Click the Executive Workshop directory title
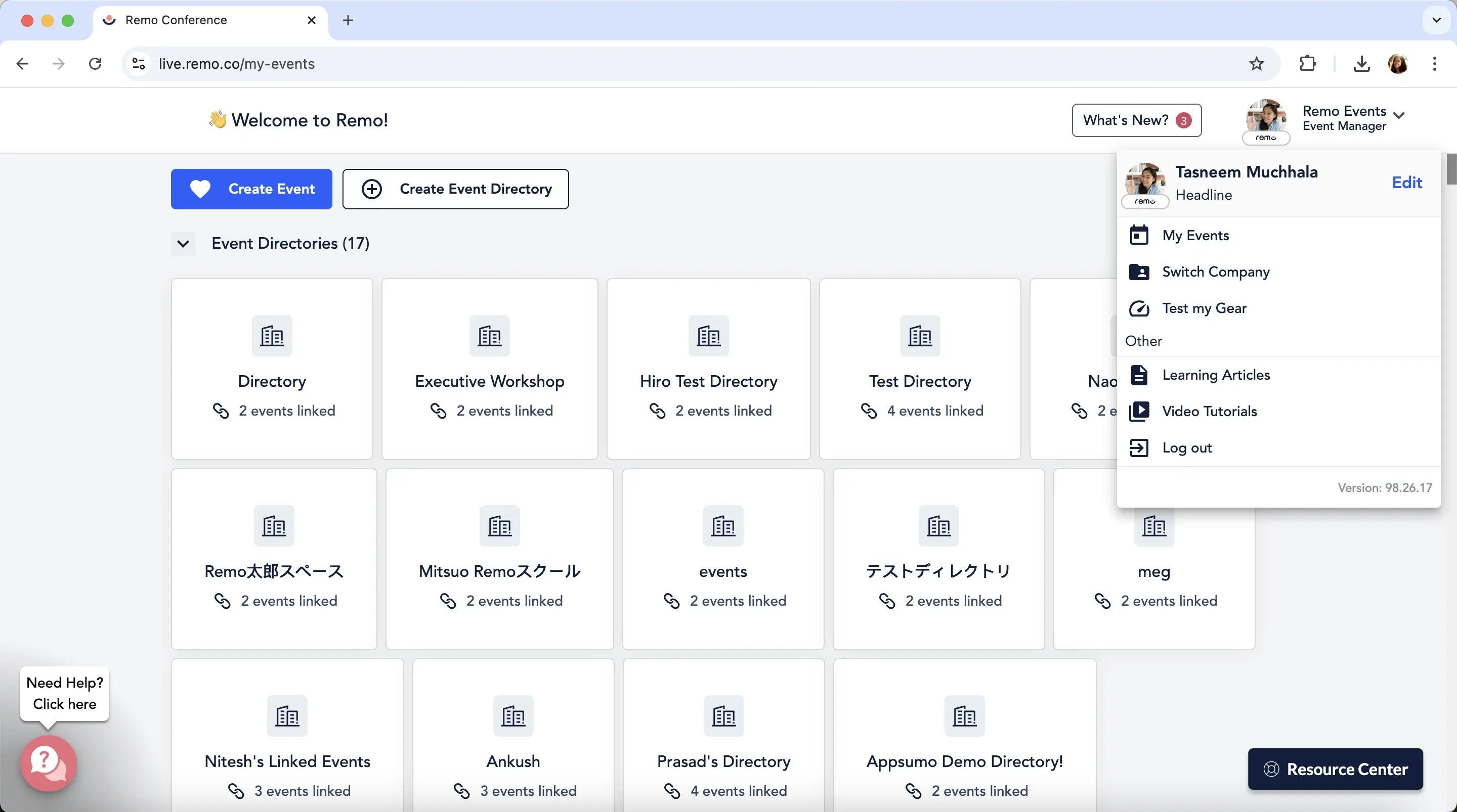Screen dimensions: 1457x812 click(490, 382)
